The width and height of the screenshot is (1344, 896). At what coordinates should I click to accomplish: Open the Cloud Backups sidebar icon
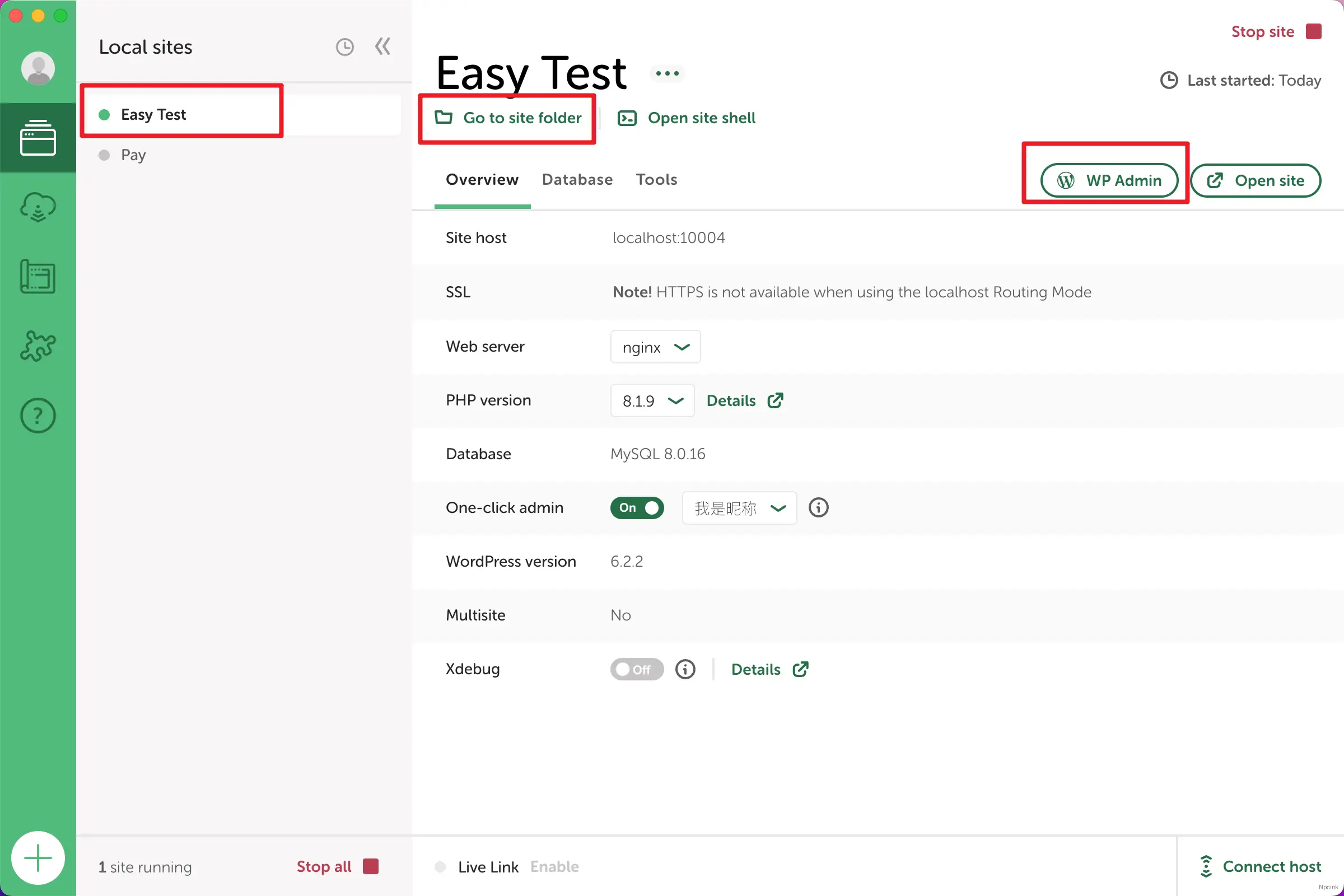point(38,207)
